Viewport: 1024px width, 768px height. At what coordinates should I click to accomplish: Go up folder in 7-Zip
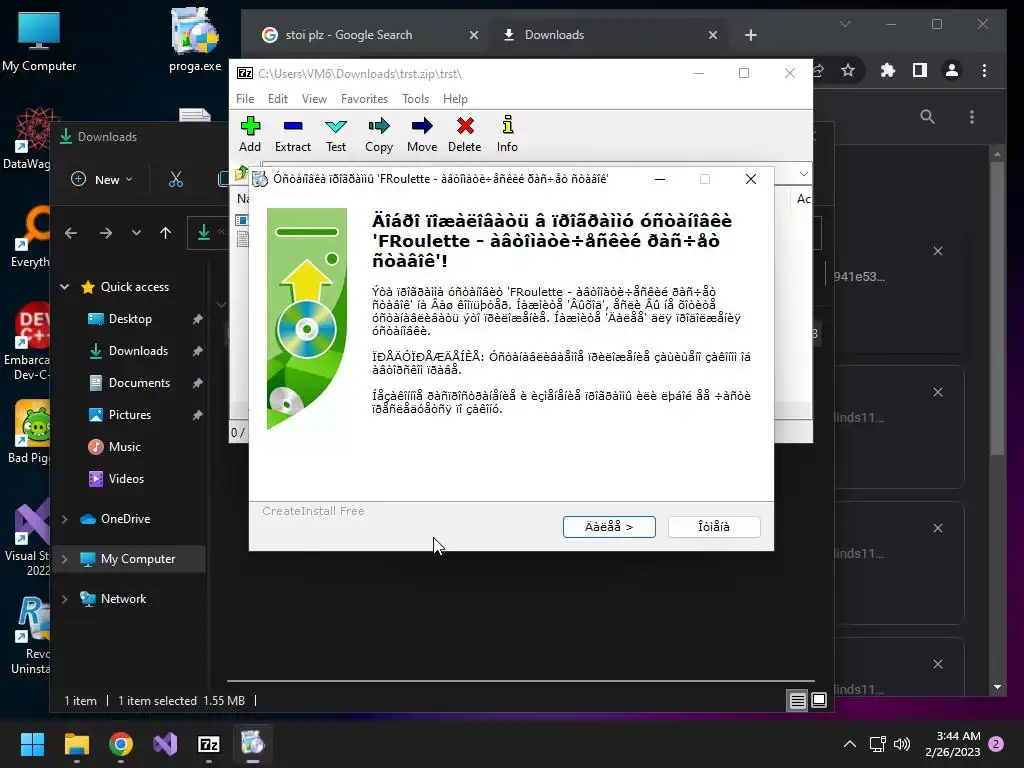click(x=241, y=173)
